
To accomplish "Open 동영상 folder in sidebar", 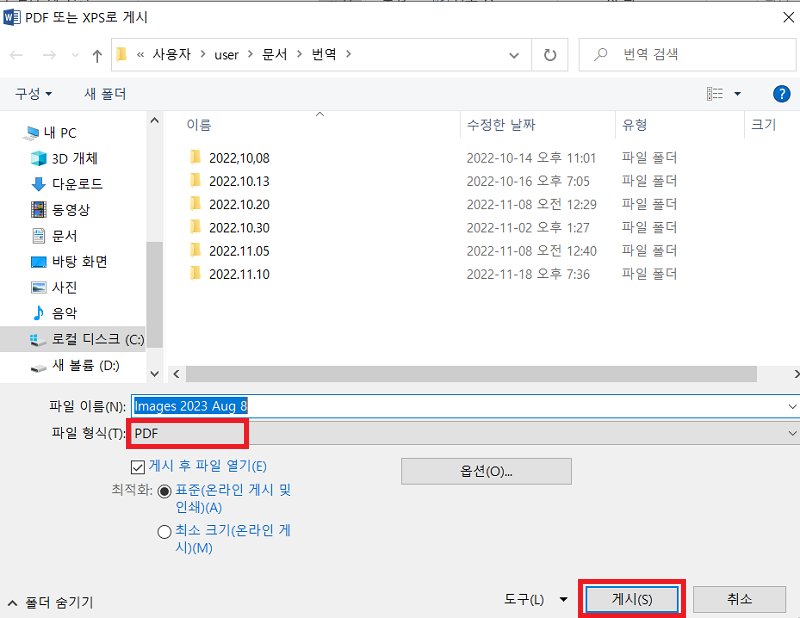I will click(70, 210).
